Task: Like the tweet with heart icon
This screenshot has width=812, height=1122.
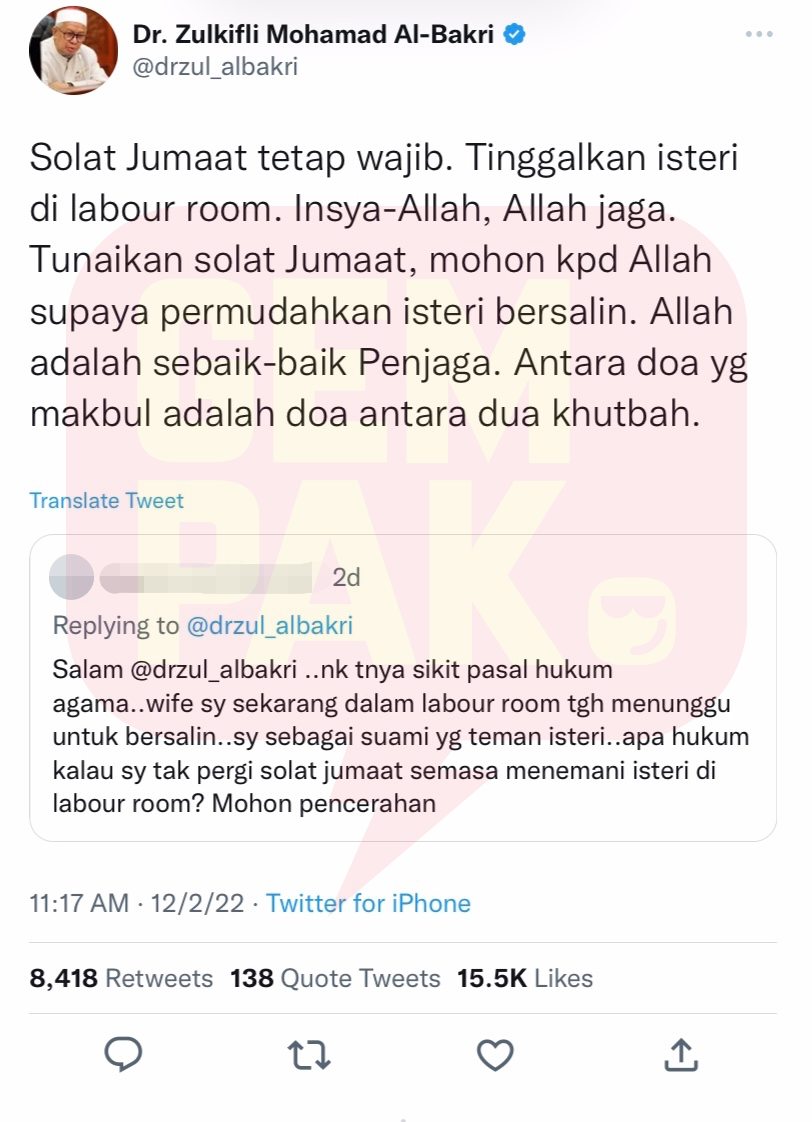Action: pyautogui.click(x=495, y=1055)
